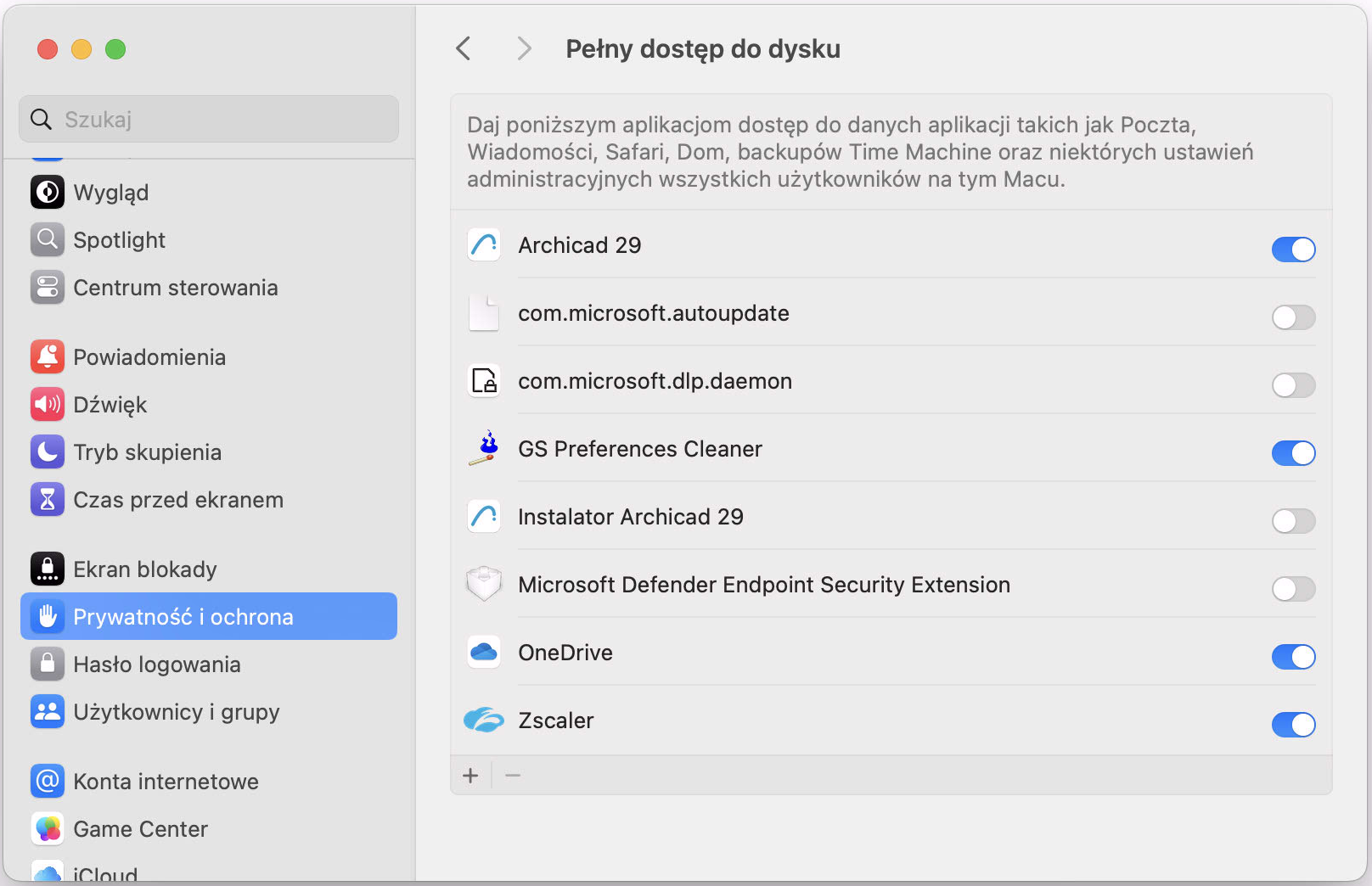Click the back navigation chevron
Image resolution: width=1372 pixels, height=886 pixels.
[463, 48]
